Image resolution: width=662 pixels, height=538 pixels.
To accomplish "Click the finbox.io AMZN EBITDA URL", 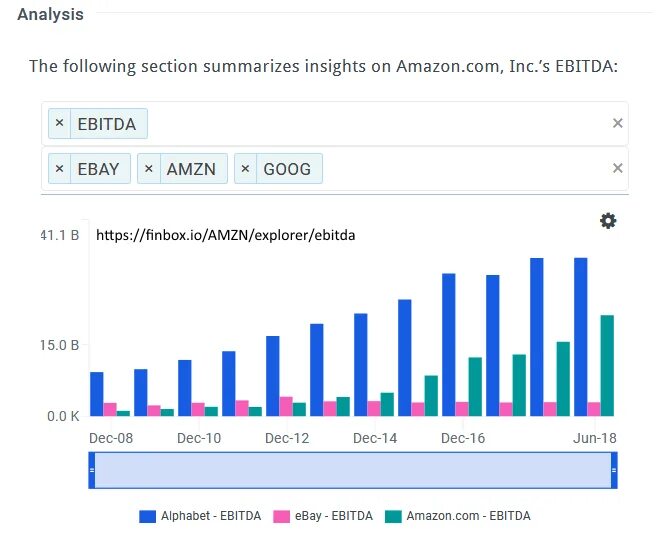I will (x=225, y=236).
